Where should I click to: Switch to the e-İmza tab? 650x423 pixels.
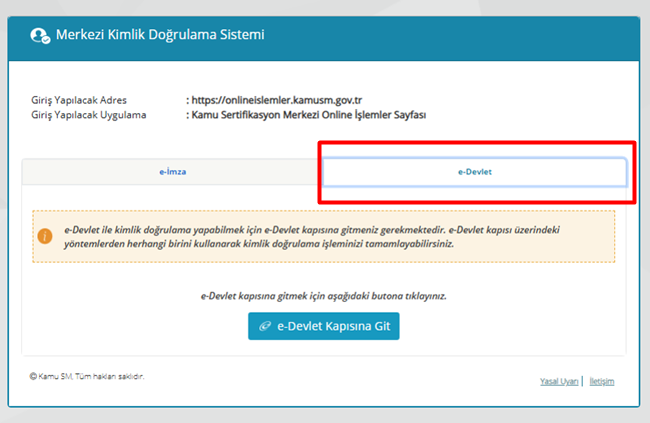[172, 172]
